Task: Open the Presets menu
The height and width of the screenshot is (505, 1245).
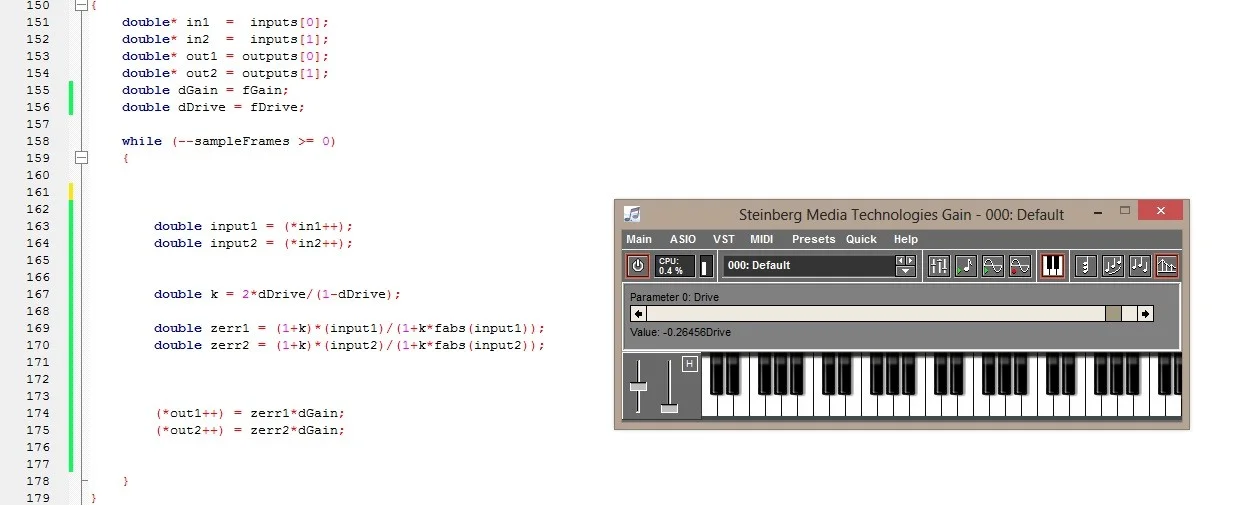Action: point(813,239)
